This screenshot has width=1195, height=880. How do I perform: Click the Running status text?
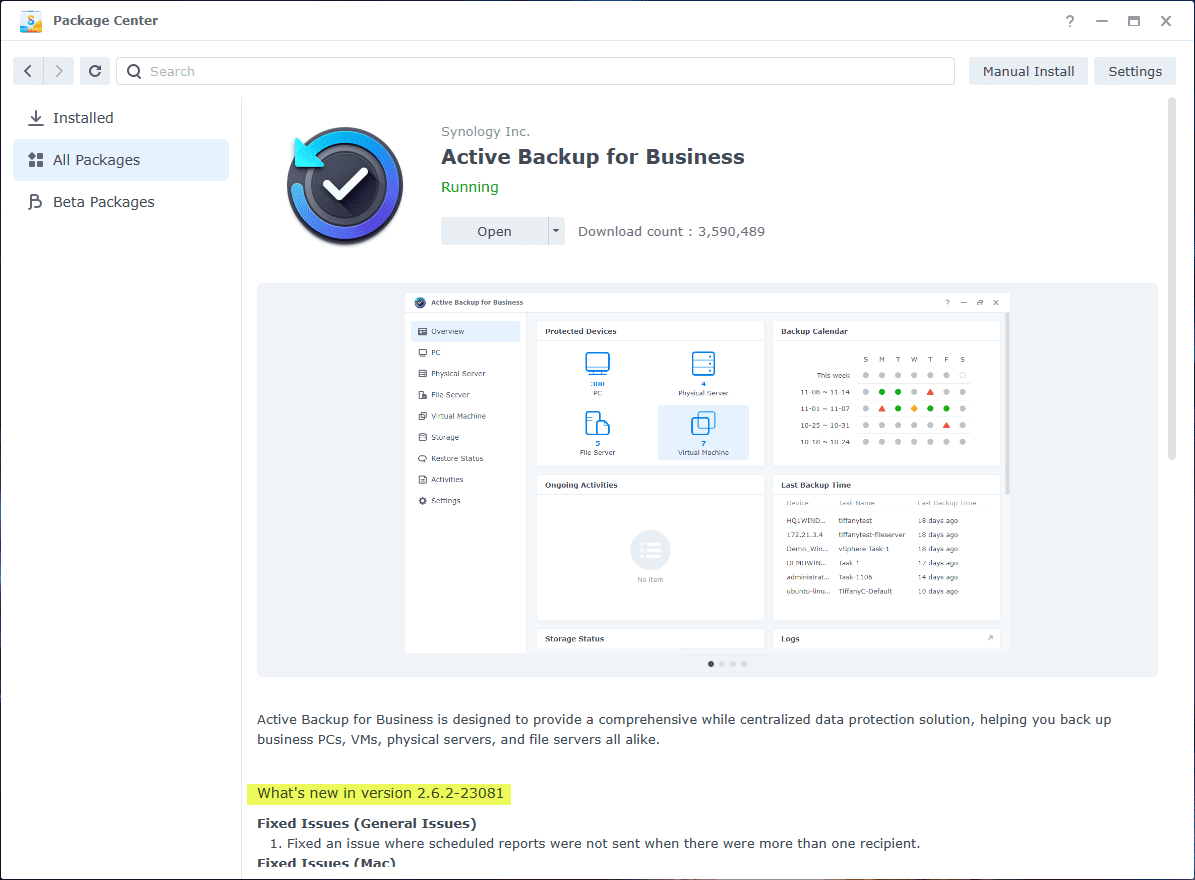[x=469, y=187]
